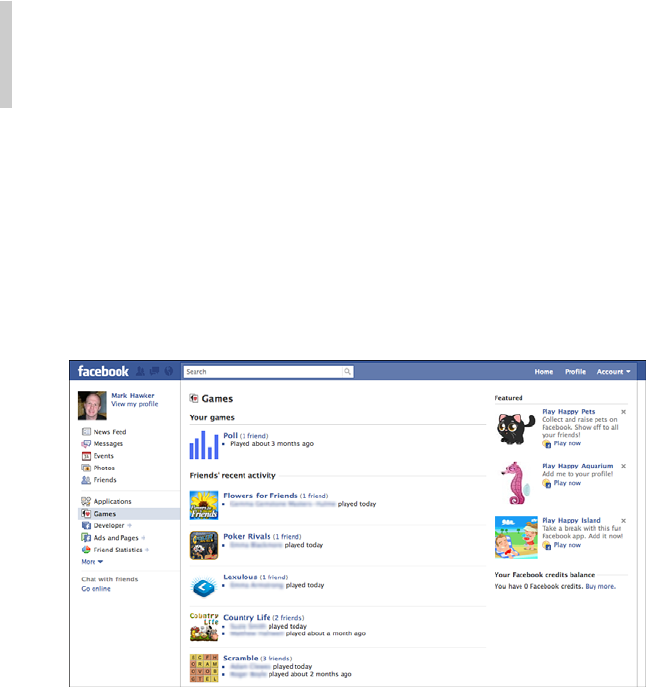Open Flowers for Friends link
Screen dimensions: 646x687
coord(260,496)
